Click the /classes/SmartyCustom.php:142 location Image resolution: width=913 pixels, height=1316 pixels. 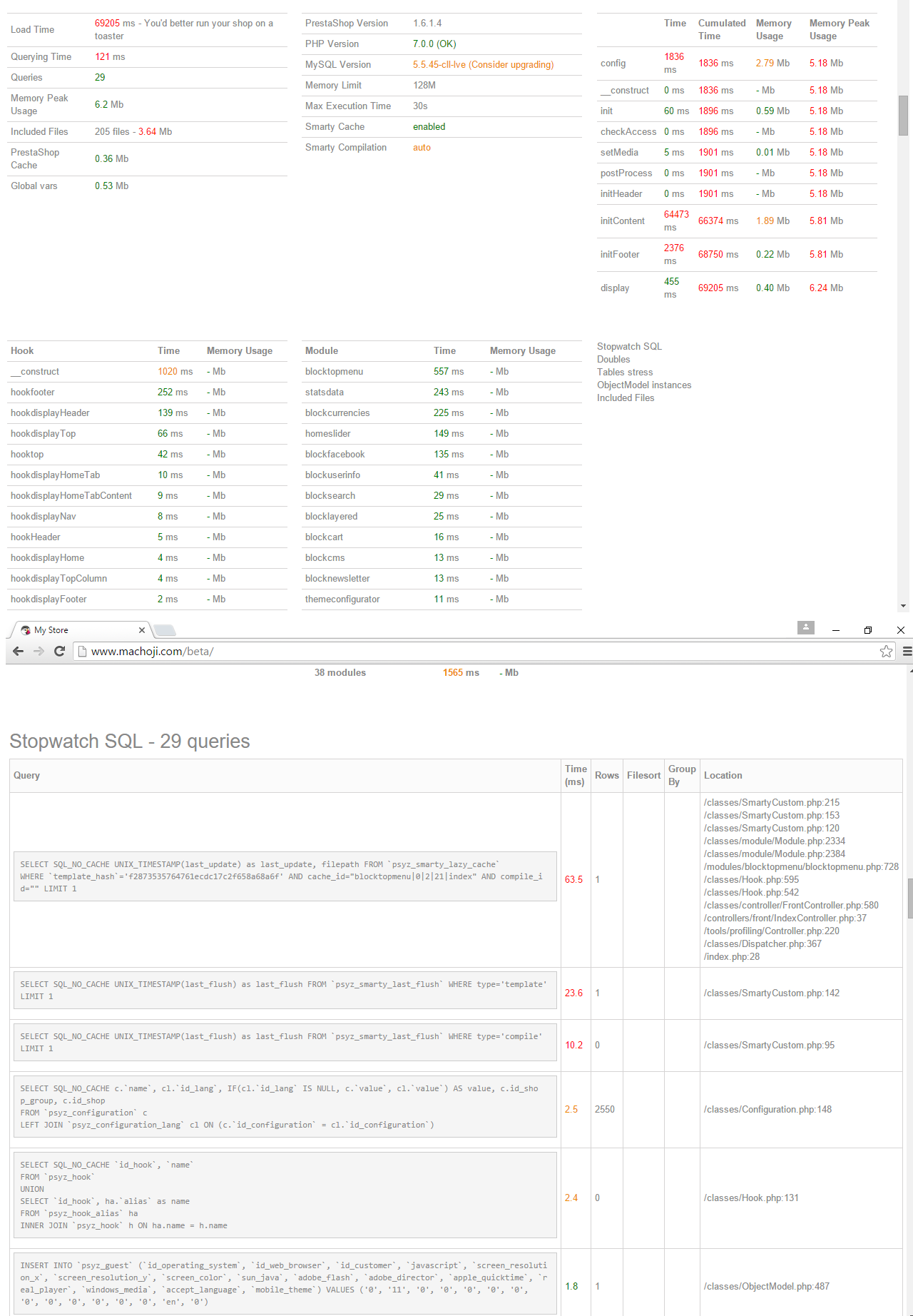pos(771,993)
